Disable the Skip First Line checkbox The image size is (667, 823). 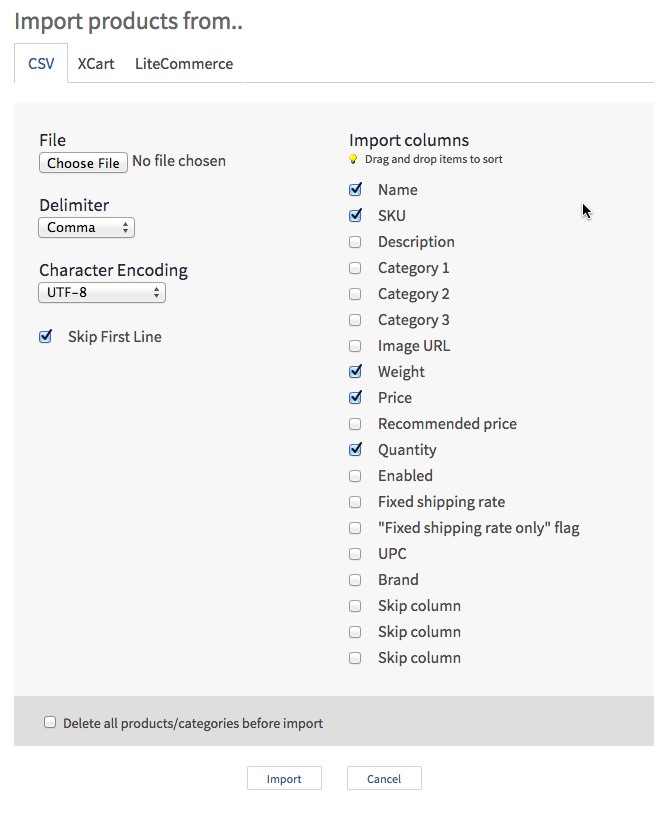44,337
